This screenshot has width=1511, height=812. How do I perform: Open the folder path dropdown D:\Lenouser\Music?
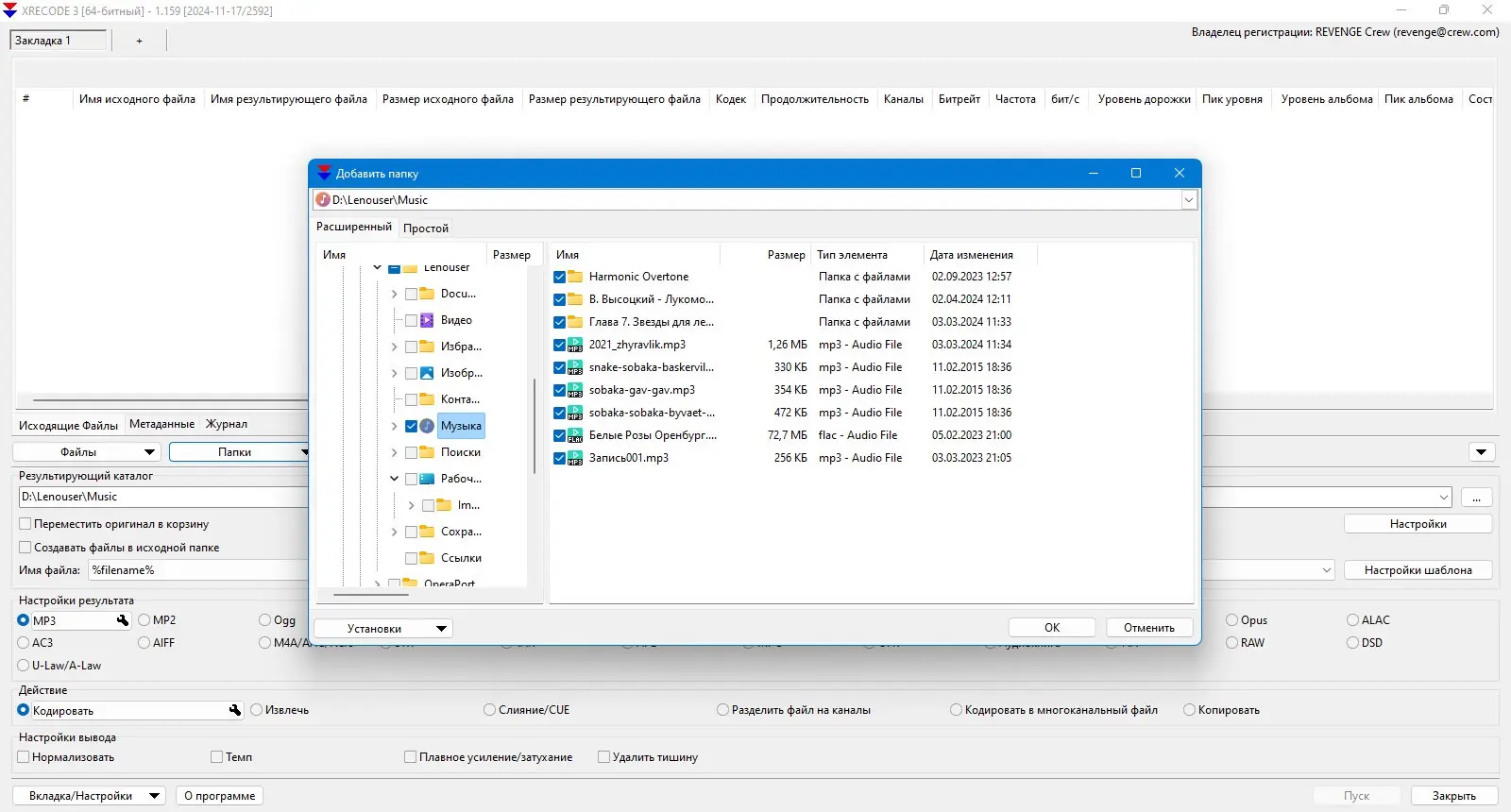pos(1189,200)
